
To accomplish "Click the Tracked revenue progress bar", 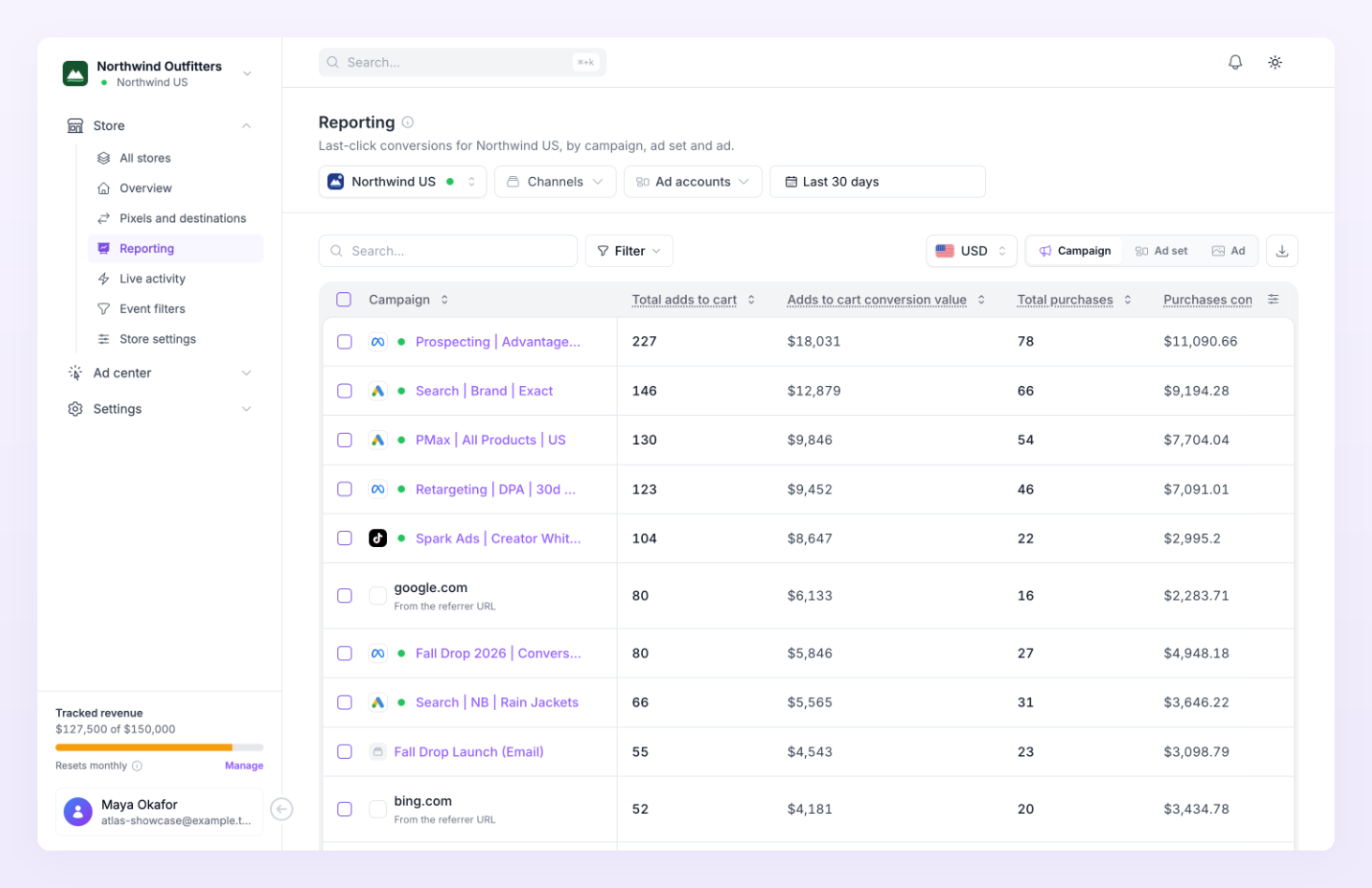I will pyautogui.click(x=159, y=747).
